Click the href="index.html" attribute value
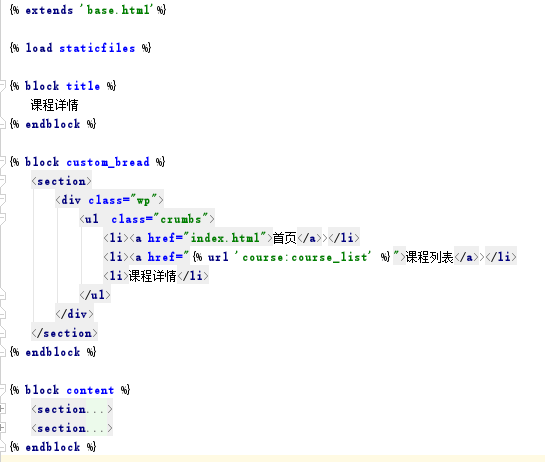The height and width of the screenshot is (462, 545). 225,238
